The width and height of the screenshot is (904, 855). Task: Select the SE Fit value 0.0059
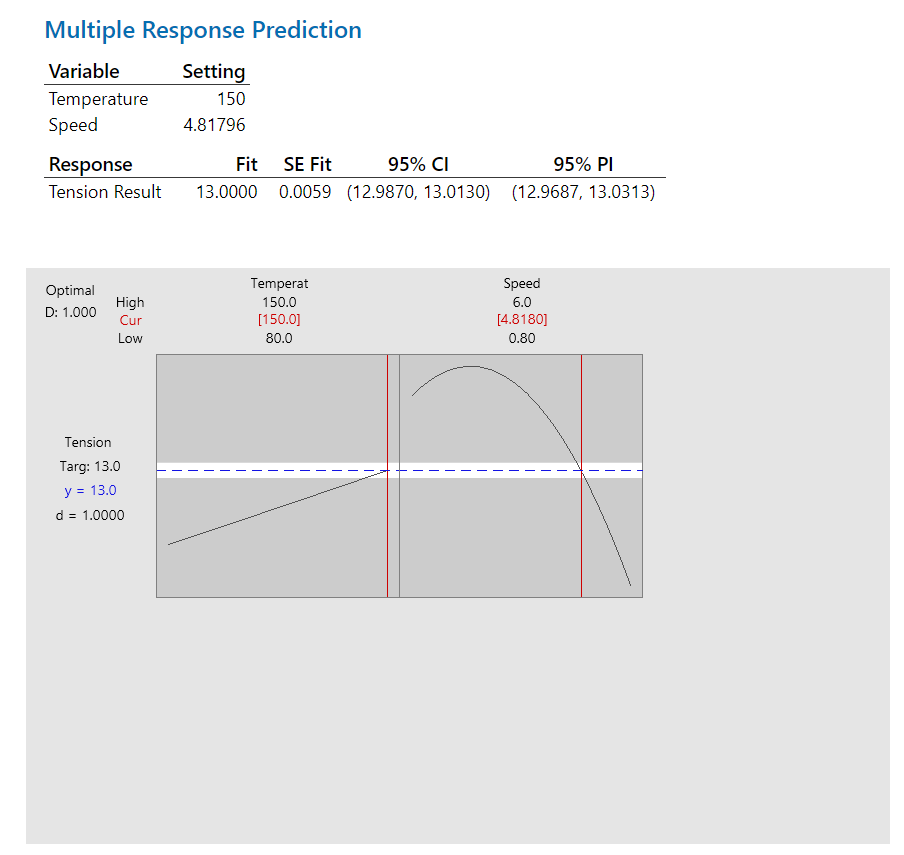[305, 192]
